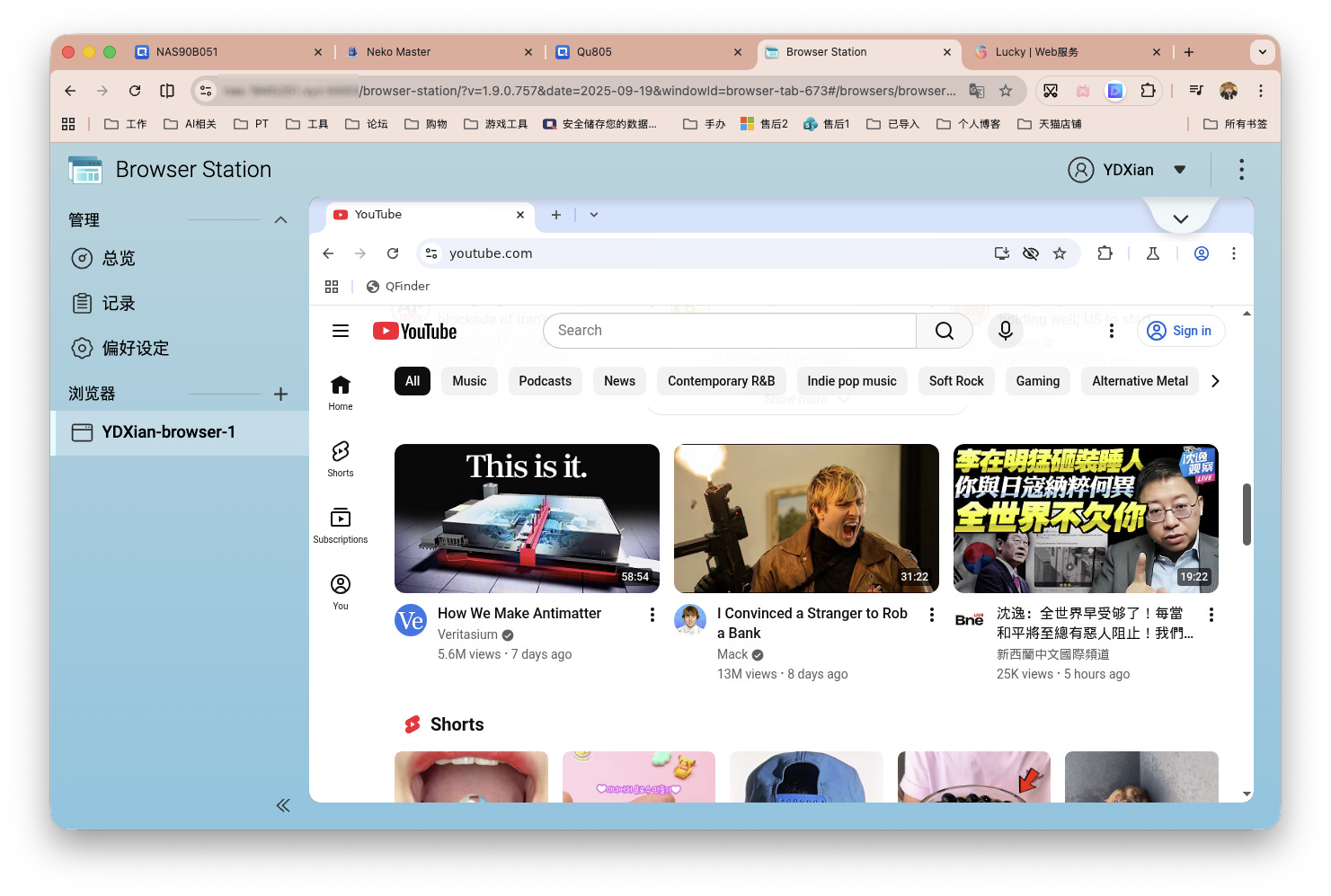This screenshot has width=1331, height=896.
Task: Collapse the 管理 section
Action: 280,220
